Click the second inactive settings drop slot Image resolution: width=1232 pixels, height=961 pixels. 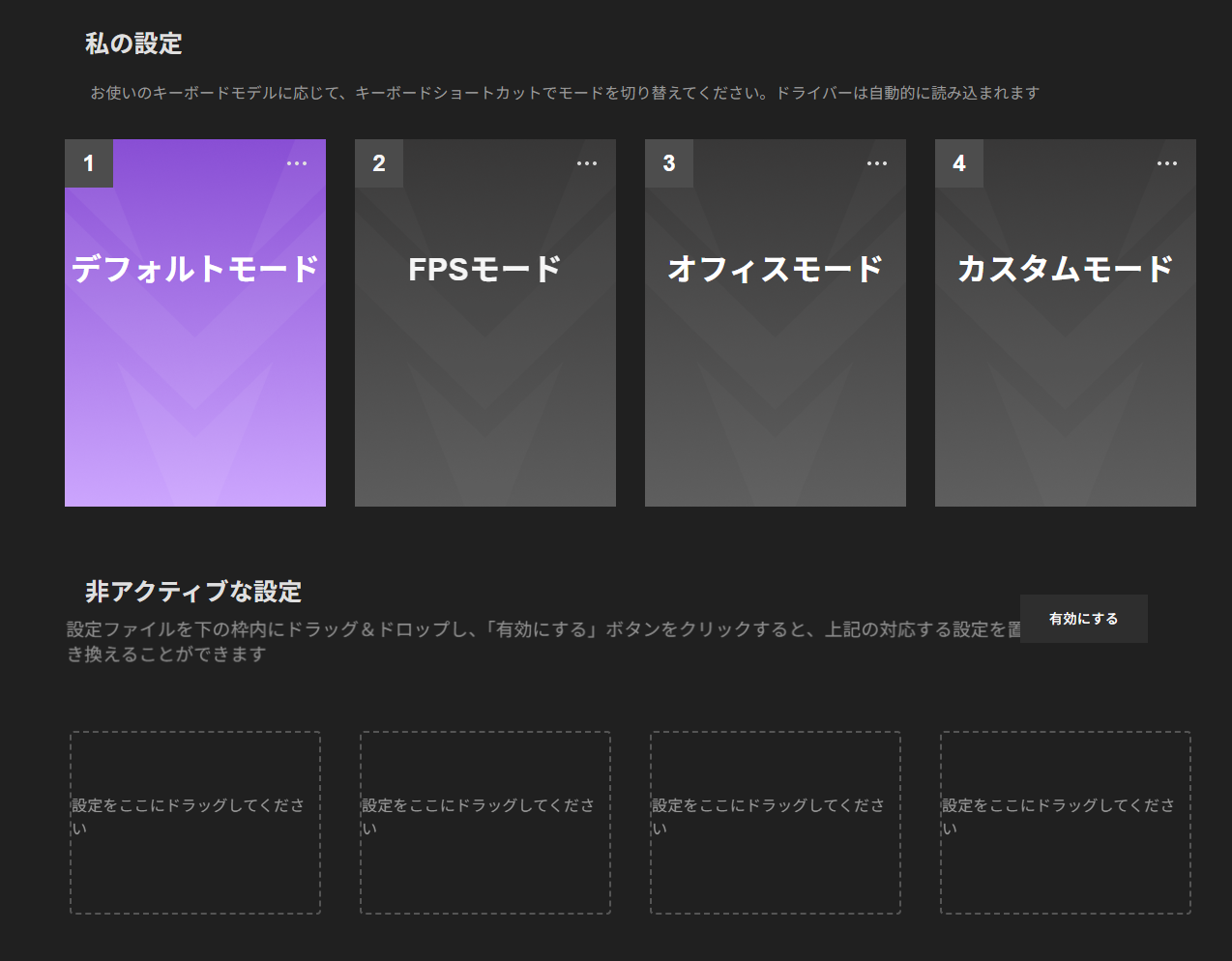pos(485,822)
